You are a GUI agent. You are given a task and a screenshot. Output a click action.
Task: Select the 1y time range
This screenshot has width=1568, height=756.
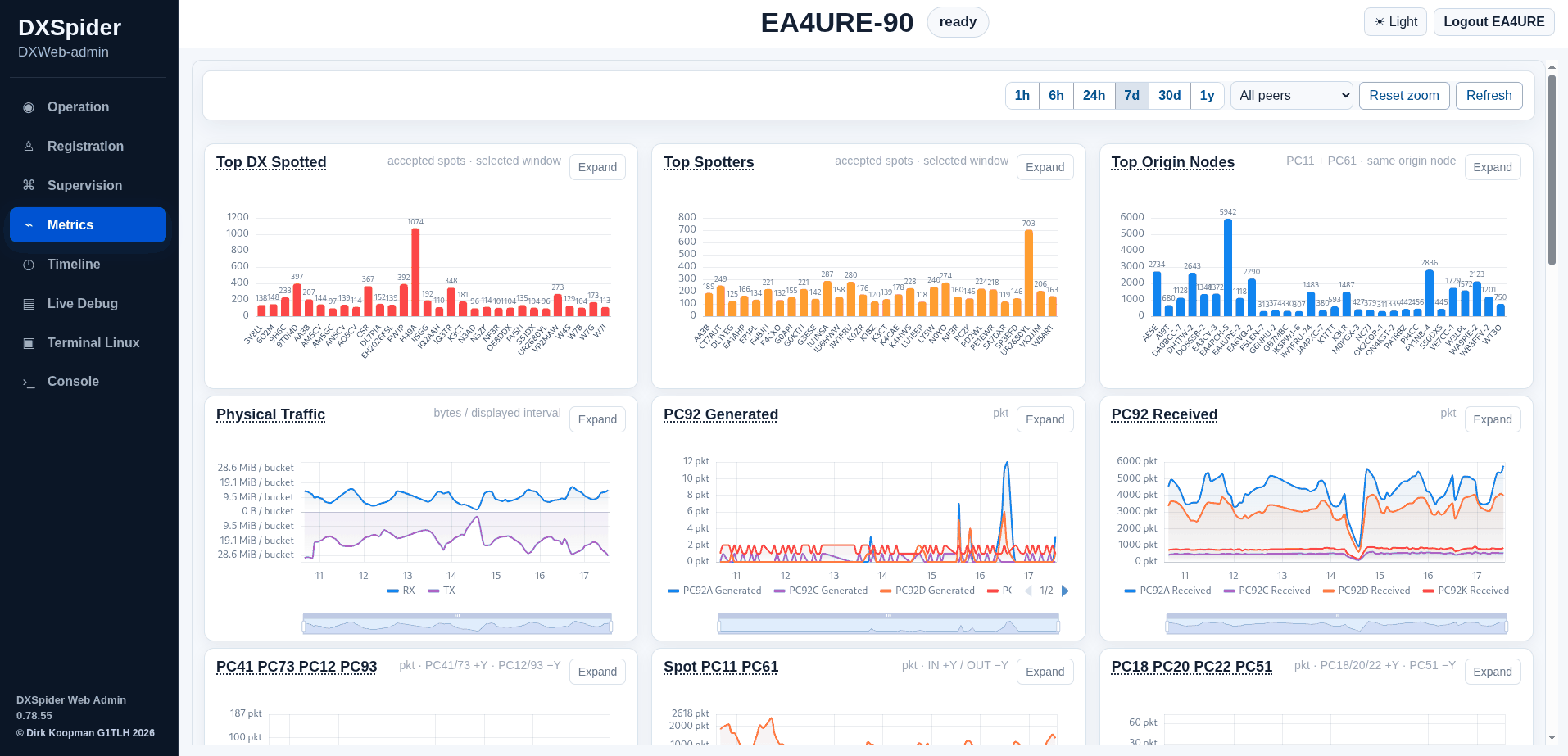coord(1207,96)
